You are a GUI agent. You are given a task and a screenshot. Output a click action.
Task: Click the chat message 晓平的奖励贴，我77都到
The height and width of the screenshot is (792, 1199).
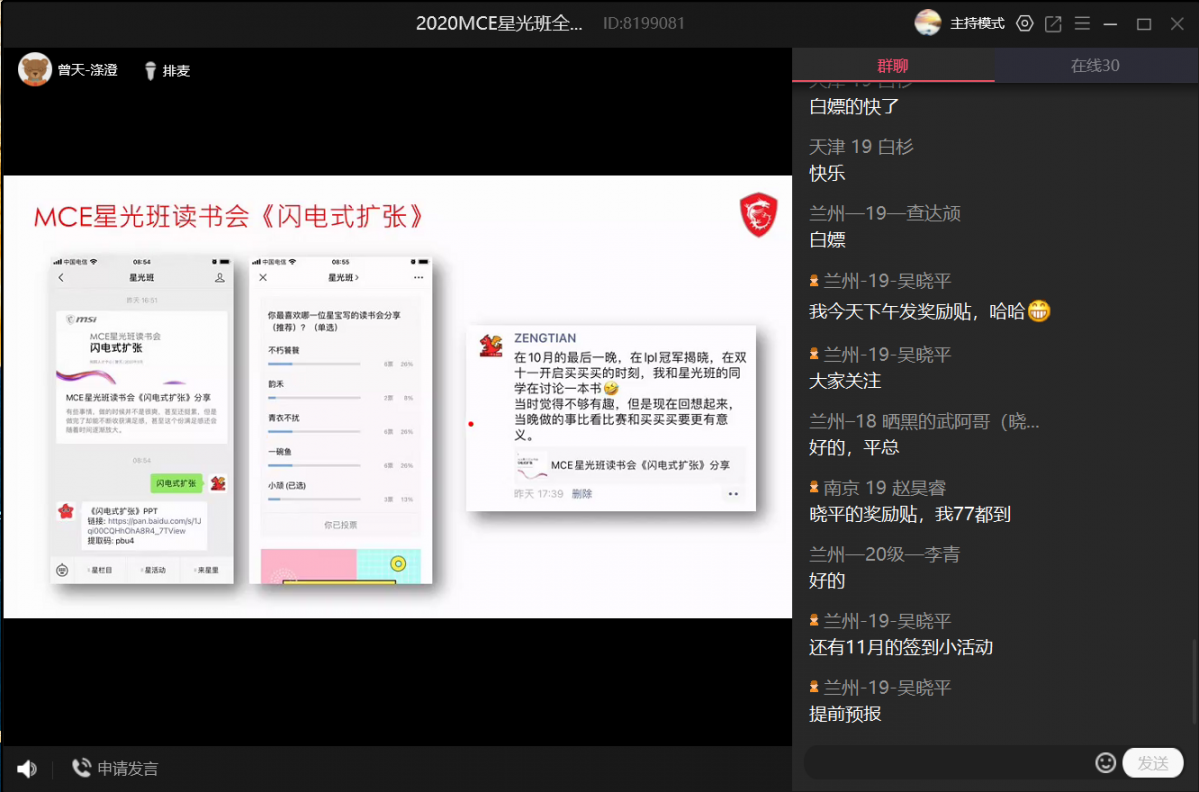click(x=910, y=514)
